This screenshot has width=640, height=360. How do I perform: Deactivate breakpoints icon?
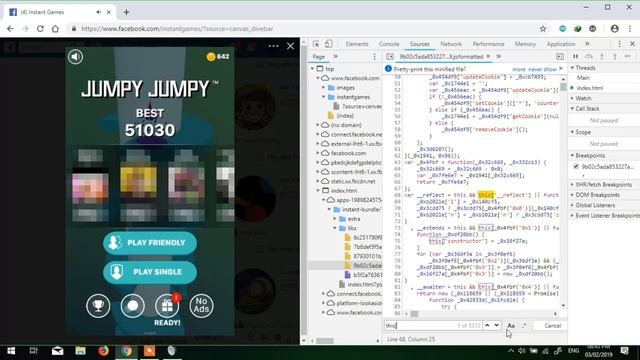click(628, 57)
